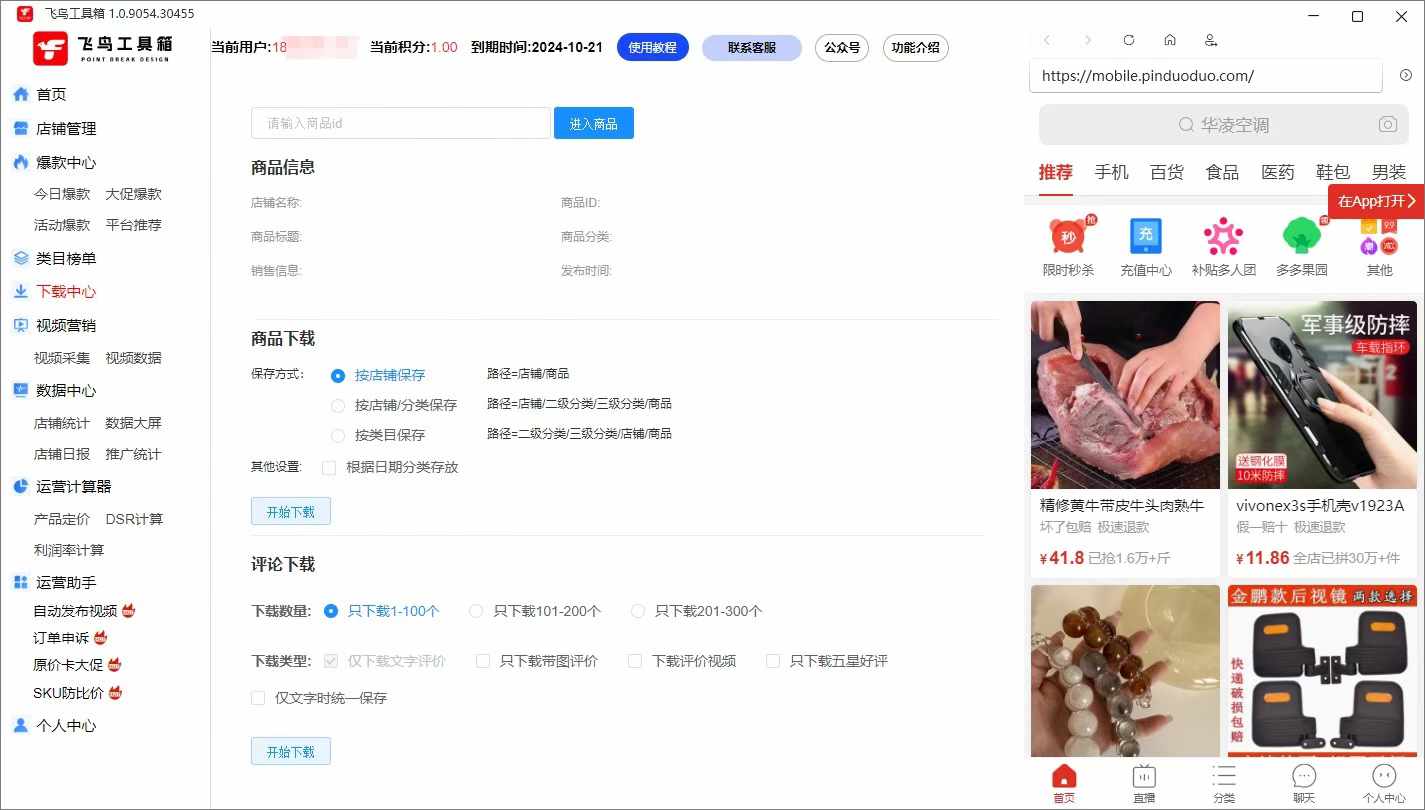Expand the 数据中心 sidebar section
The width and height of the screenshot is (1425, 810).
click(x=66, y=390)
